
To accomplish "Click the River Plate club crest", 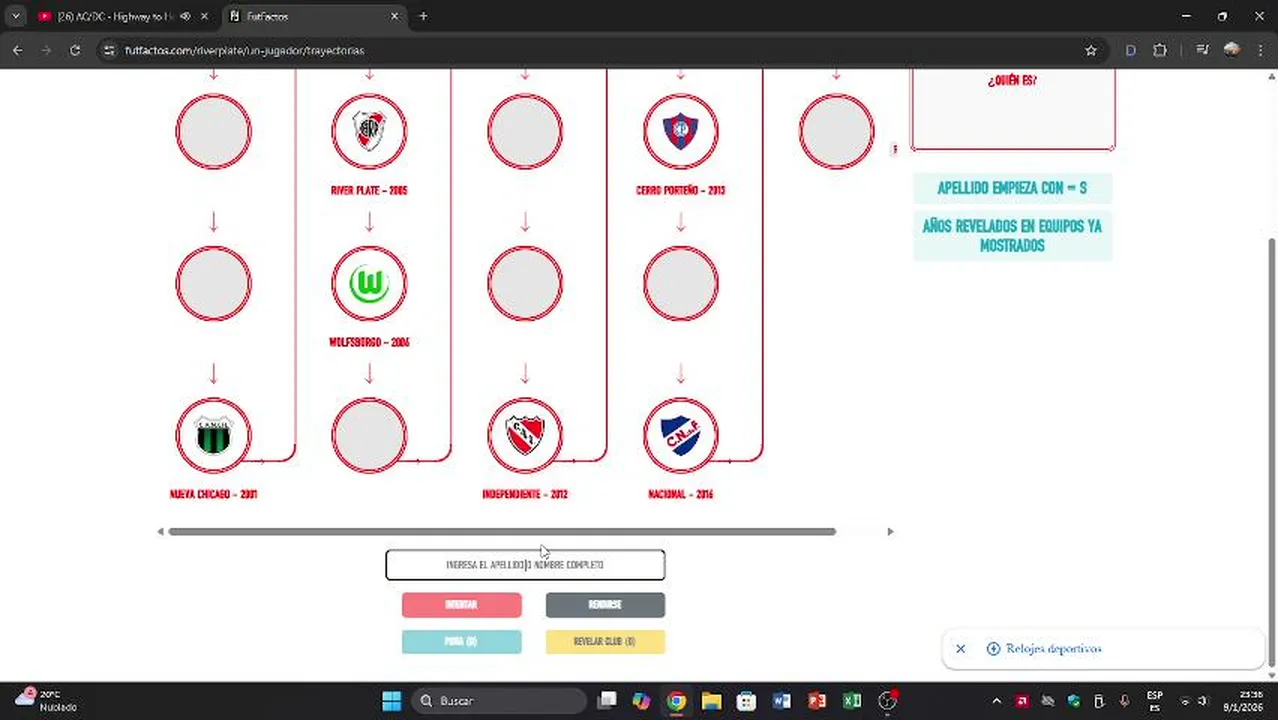I will coord(369,131).
